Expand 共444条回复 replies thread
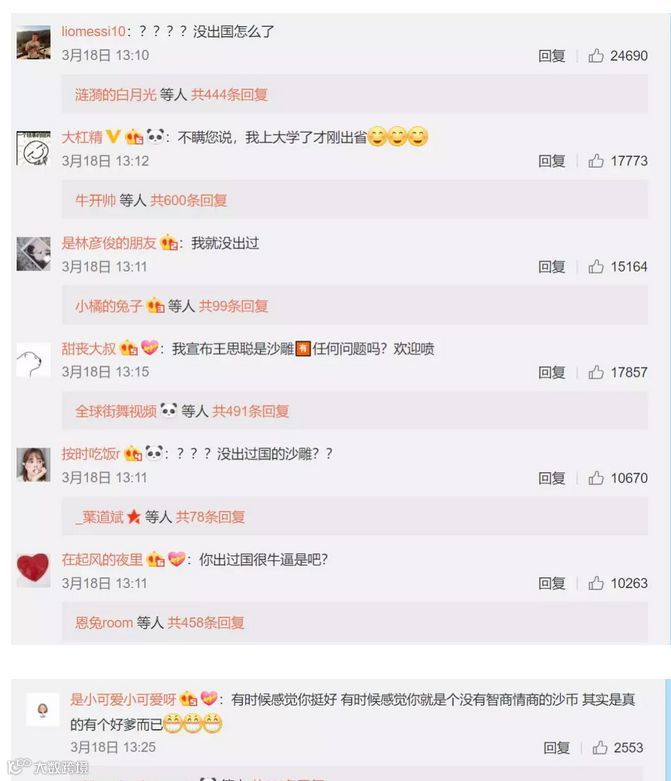This screenshot has height=781, width=671. [230, 94]
